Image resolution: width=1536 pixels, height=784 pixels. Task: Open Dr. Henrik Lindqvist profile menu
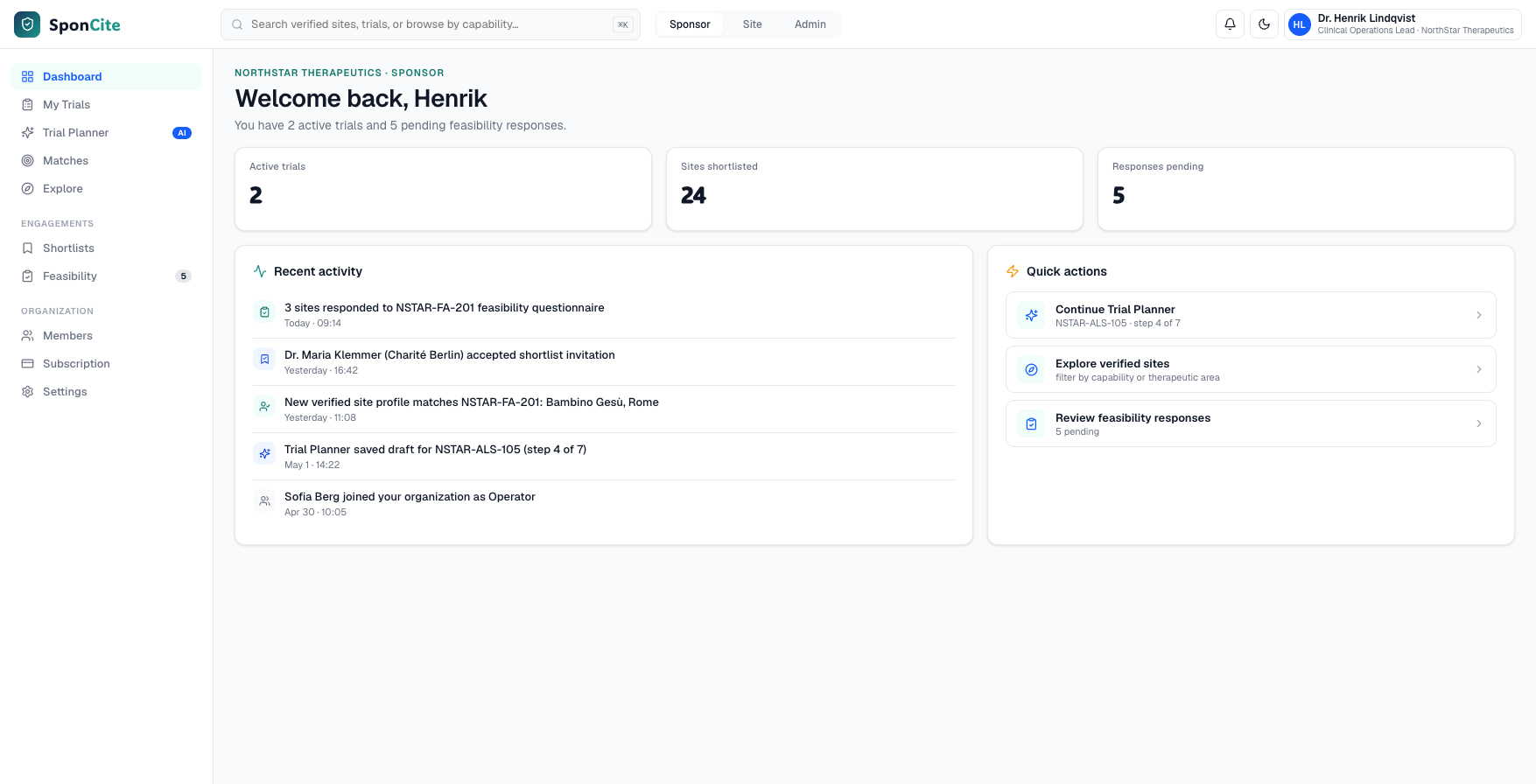pyautogui.click(x=1403, y=24)
